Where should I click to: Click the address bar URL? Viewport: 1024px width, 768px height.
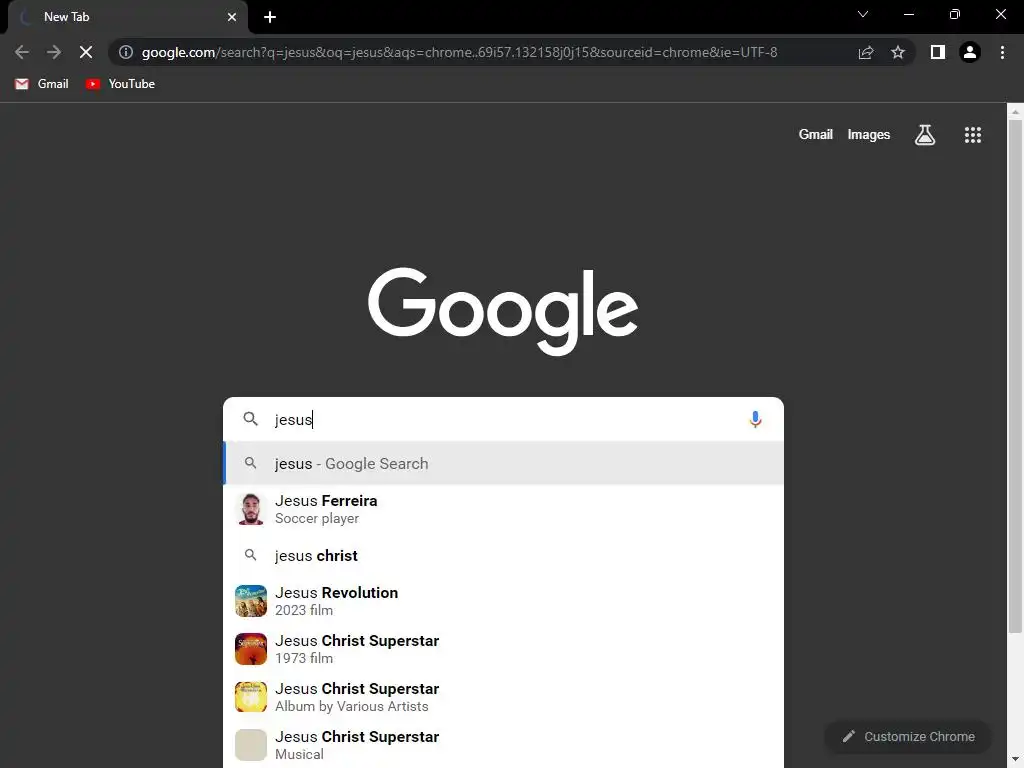[459, 52]
